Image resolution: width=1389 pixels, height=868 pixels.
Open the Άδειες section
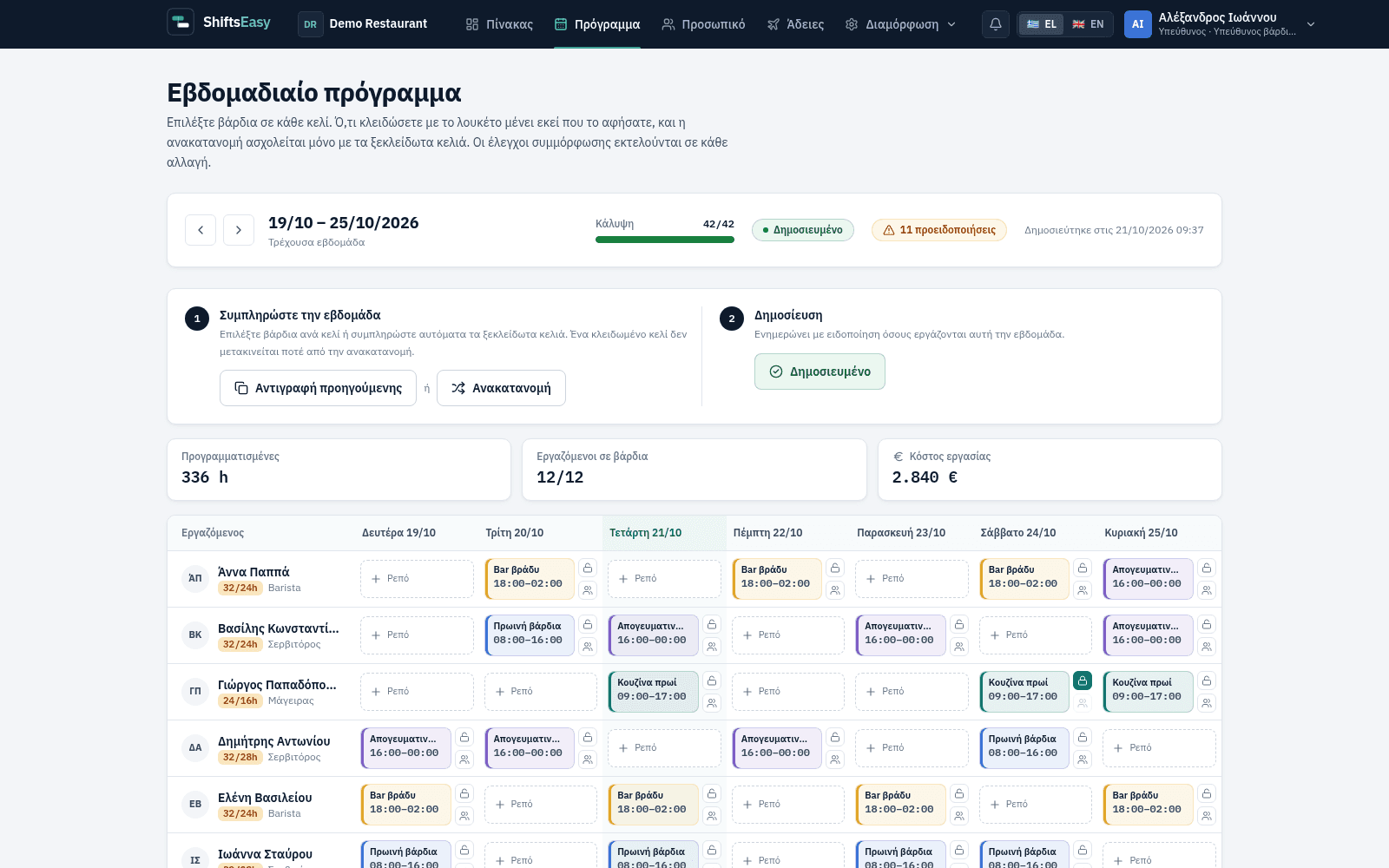795,24
